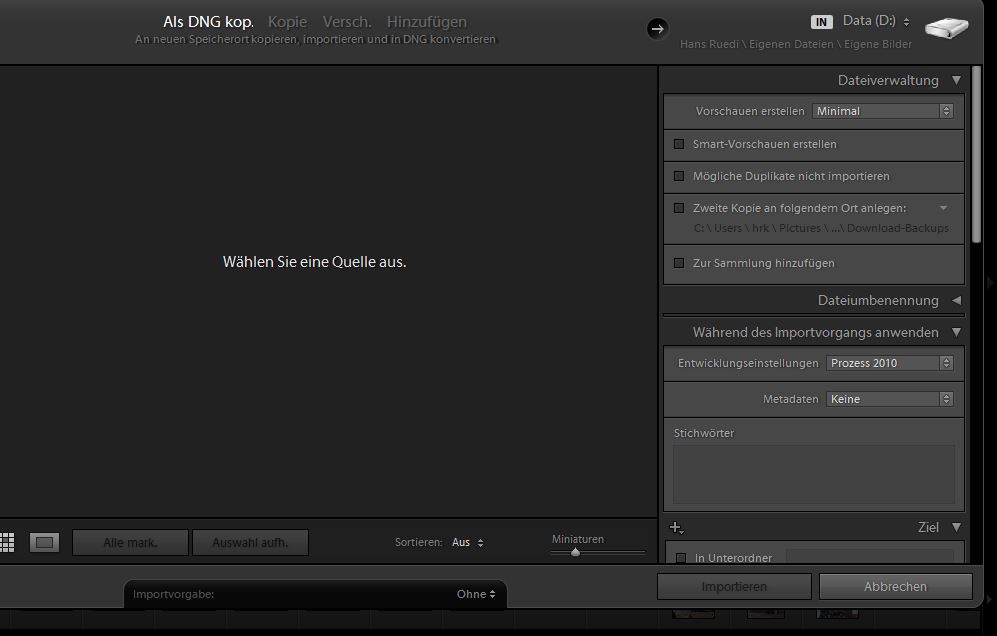Collapse the Dateiverwaltung panel
997x636 pixels.
pyautogui.click(x=956, y=80)
